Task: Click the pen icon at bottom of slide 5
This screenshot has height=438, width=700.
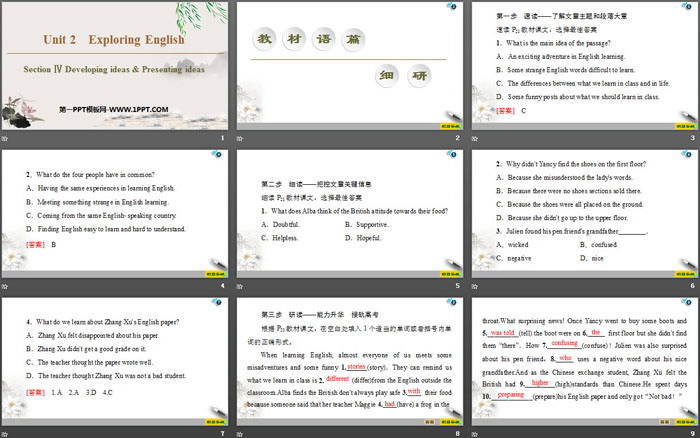Action: (453, 264)
